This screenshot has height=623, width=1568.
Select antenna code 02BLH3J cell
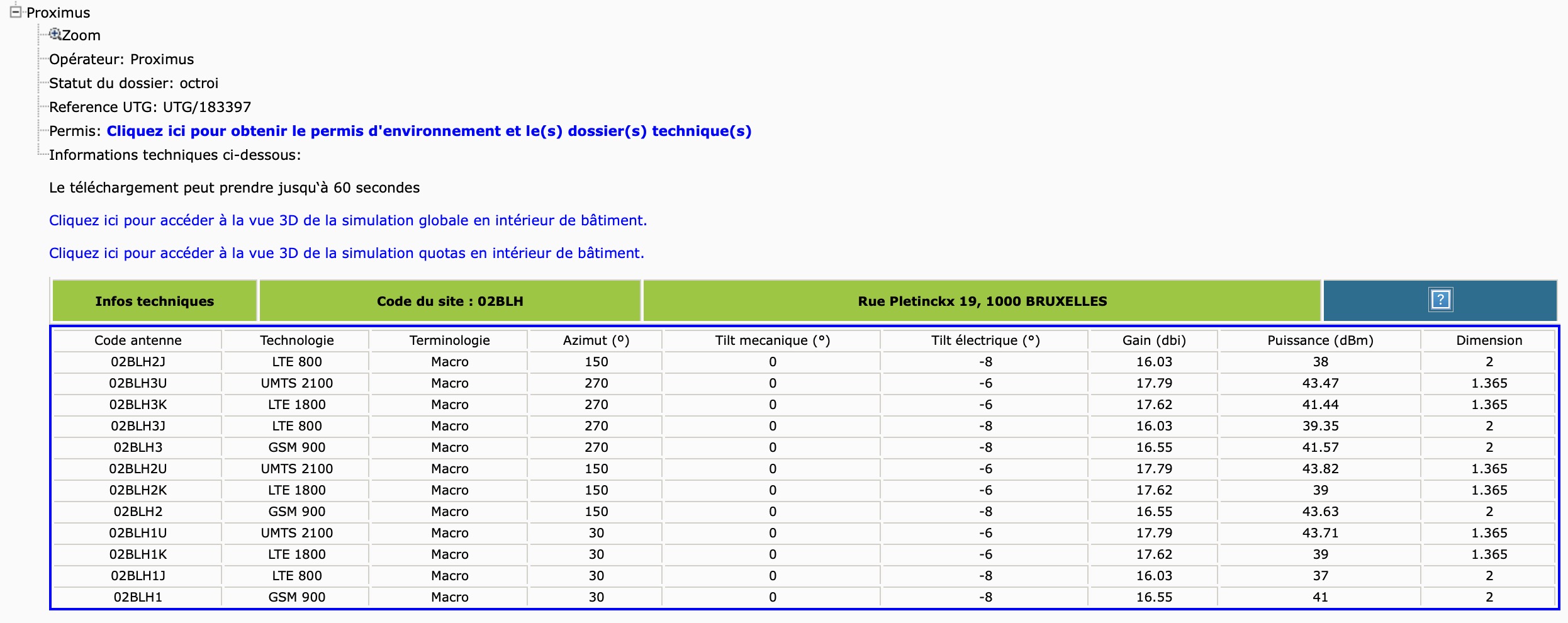138,426
